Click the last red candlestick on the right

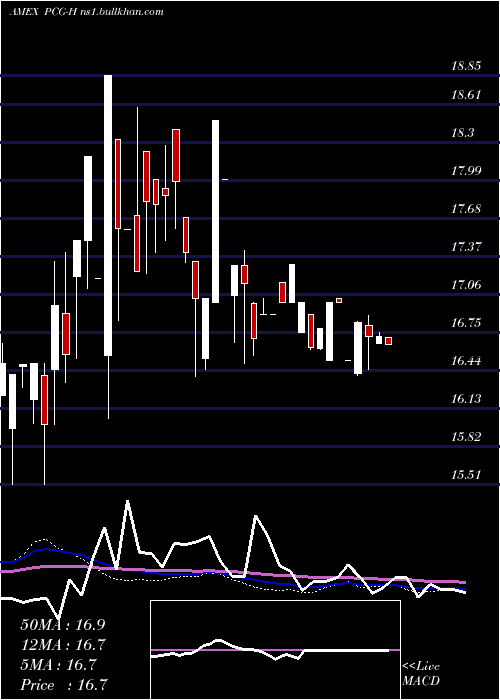pos(388,341)
